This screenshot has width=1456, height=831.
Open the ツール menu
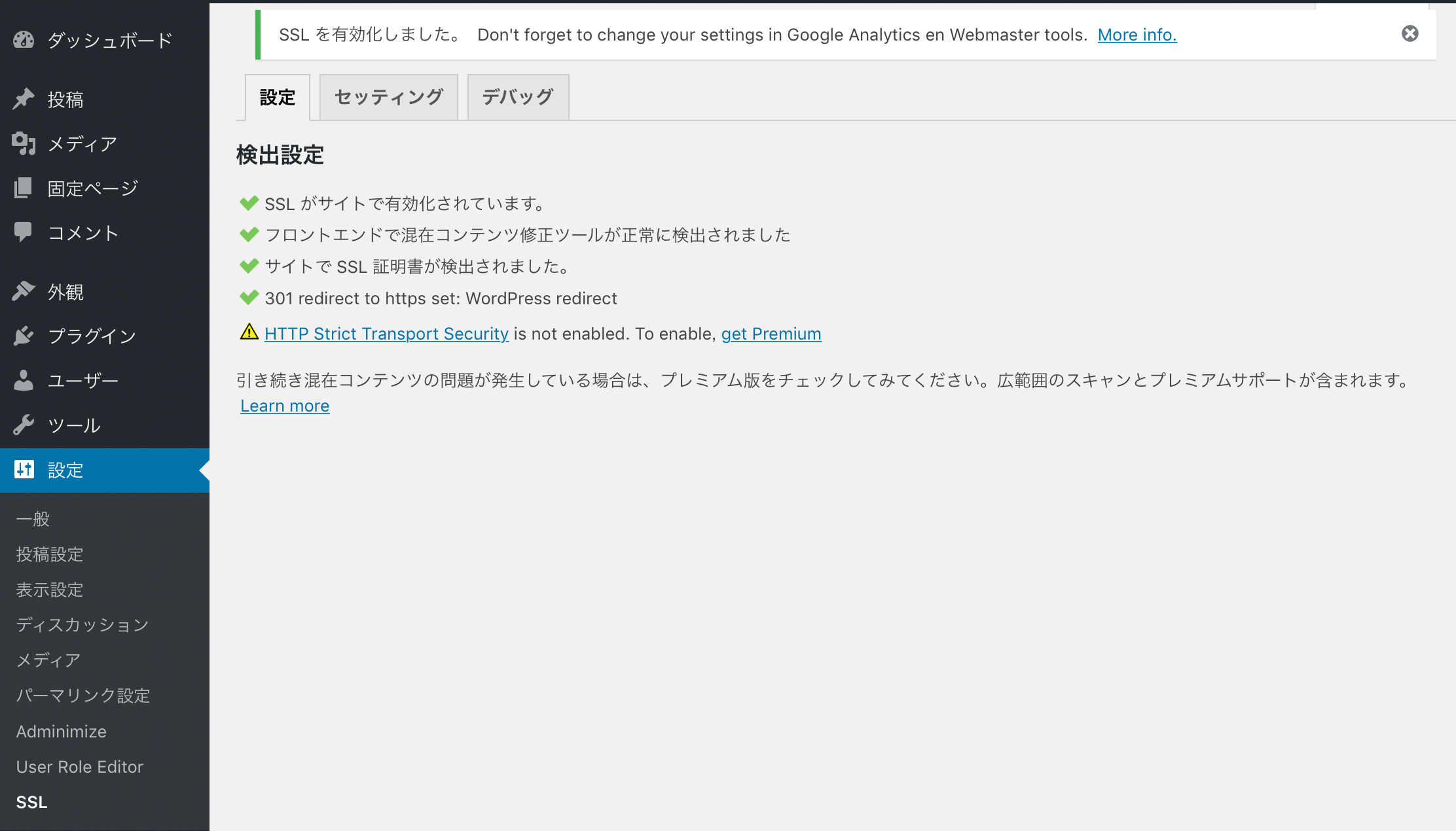point(105,425)
